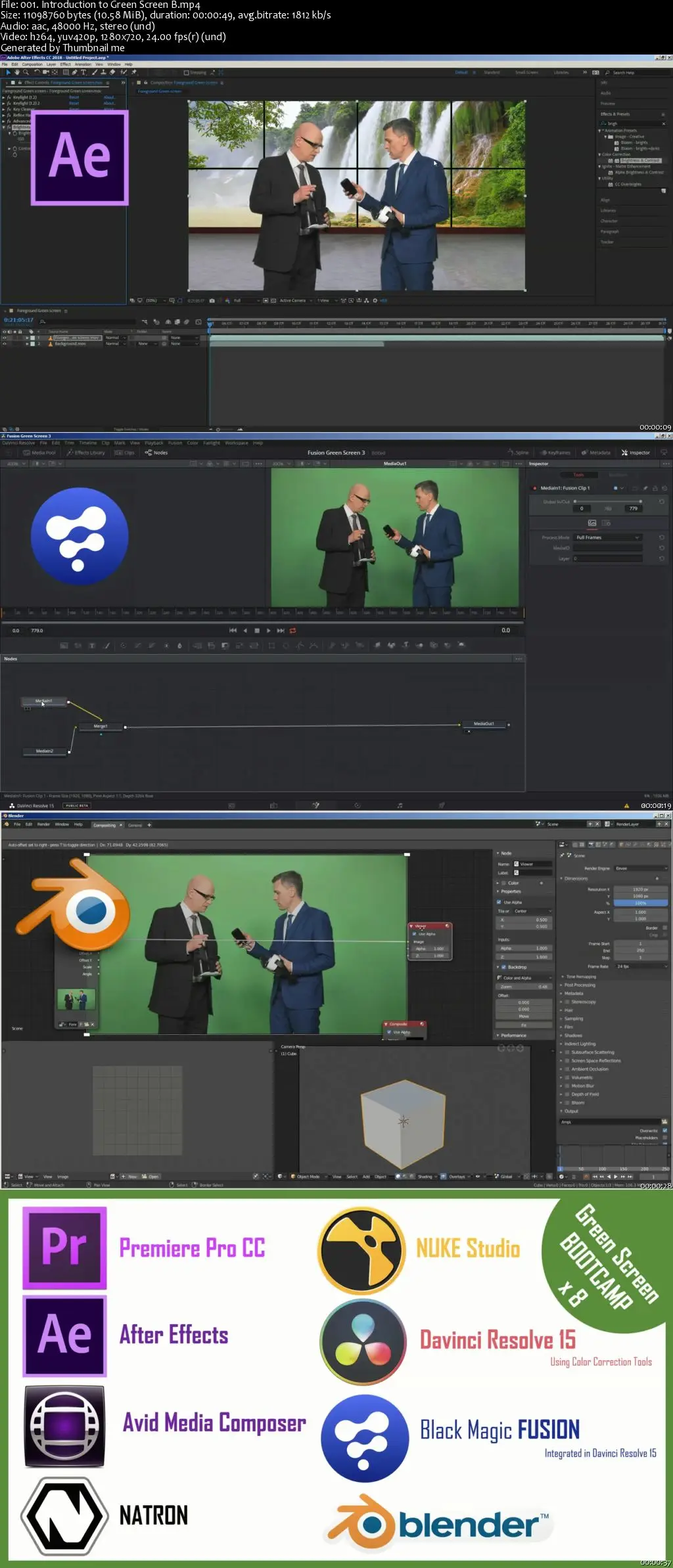Open the Media Pool in Fusion
The height and width of the screenshot is (1568, 673).
[x=39, y=453]
